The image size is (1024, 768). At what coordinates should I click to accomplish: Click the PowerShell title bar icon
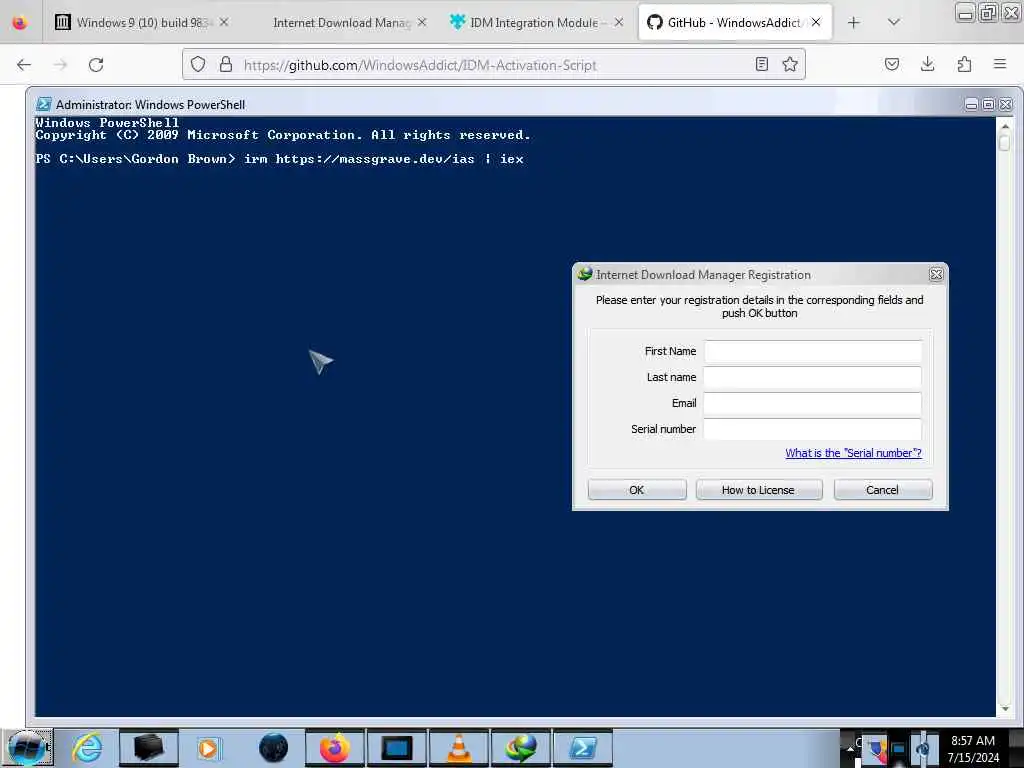44,104
